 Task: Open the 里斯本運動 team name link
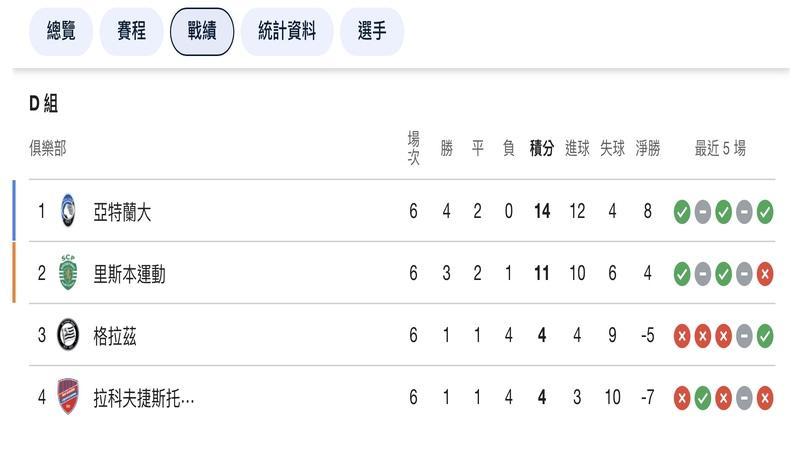pos(129,274)
